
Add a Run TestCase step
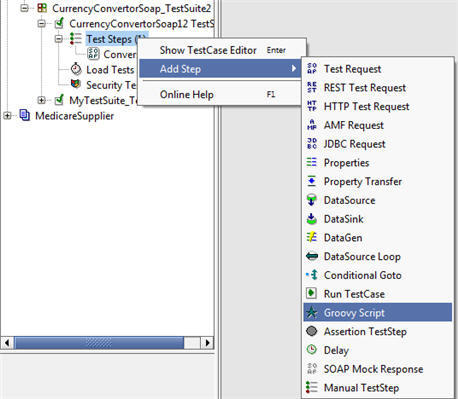pyautogui.click(x=378, y=294)
